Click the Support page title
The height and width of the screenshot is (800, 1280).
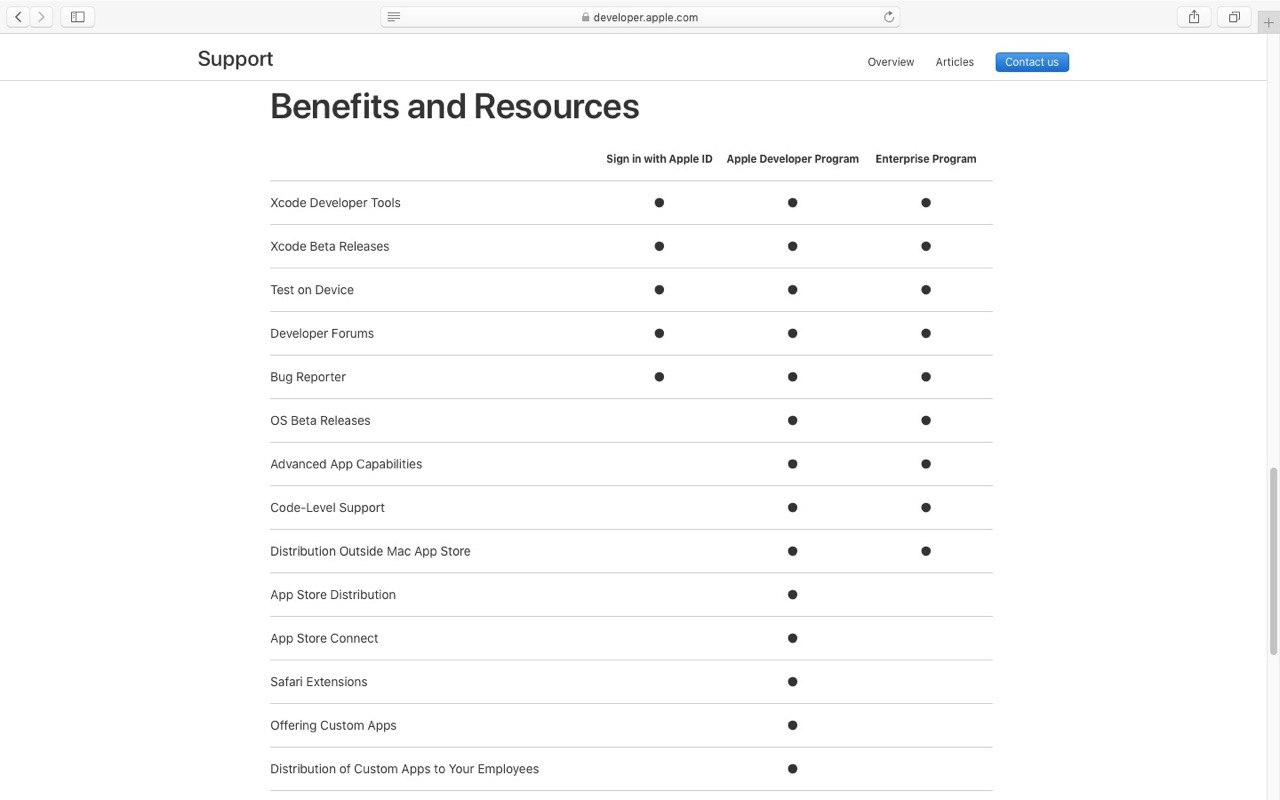pyautogui.click(x=235, y=59)
